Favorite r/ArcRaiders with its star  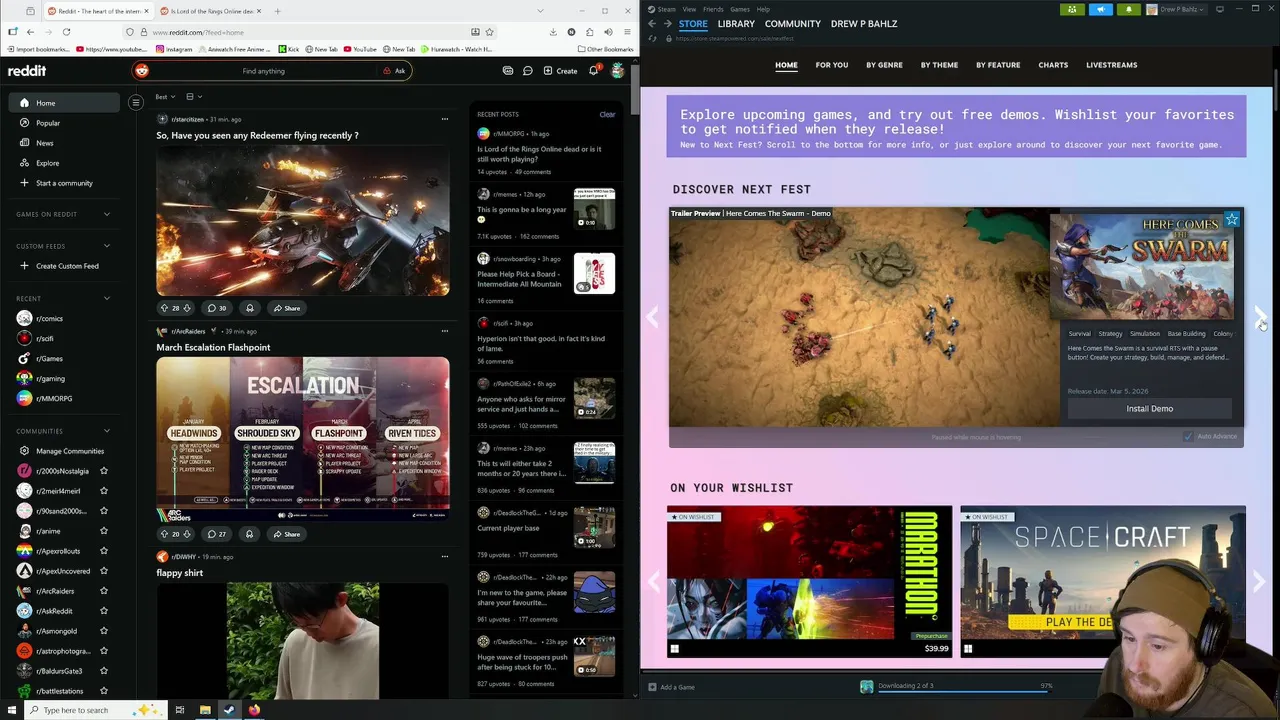[x=104, y=591]
